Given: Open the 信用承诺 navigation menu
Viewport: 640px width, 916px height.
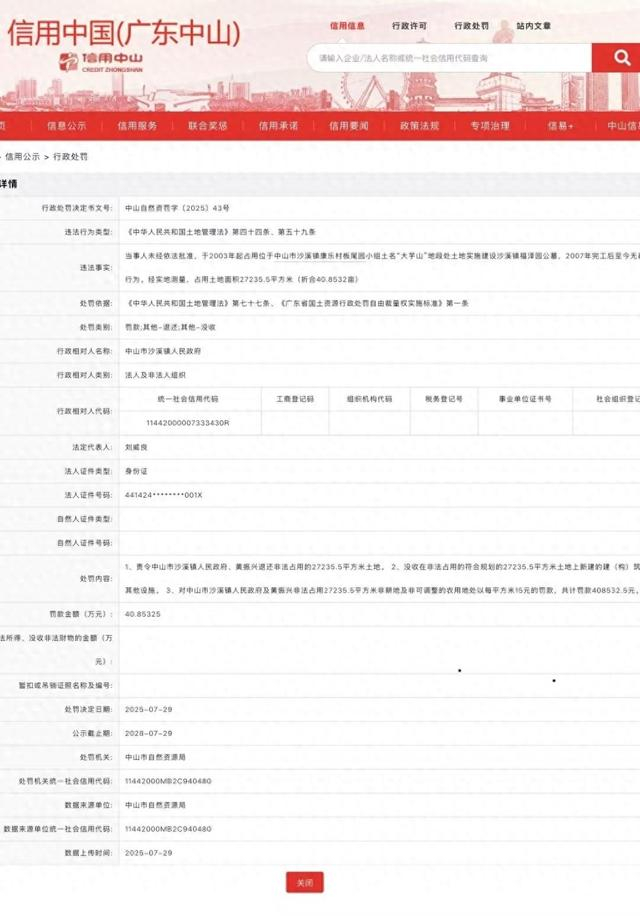Looking at the screenshot, I should coord(278,126).
